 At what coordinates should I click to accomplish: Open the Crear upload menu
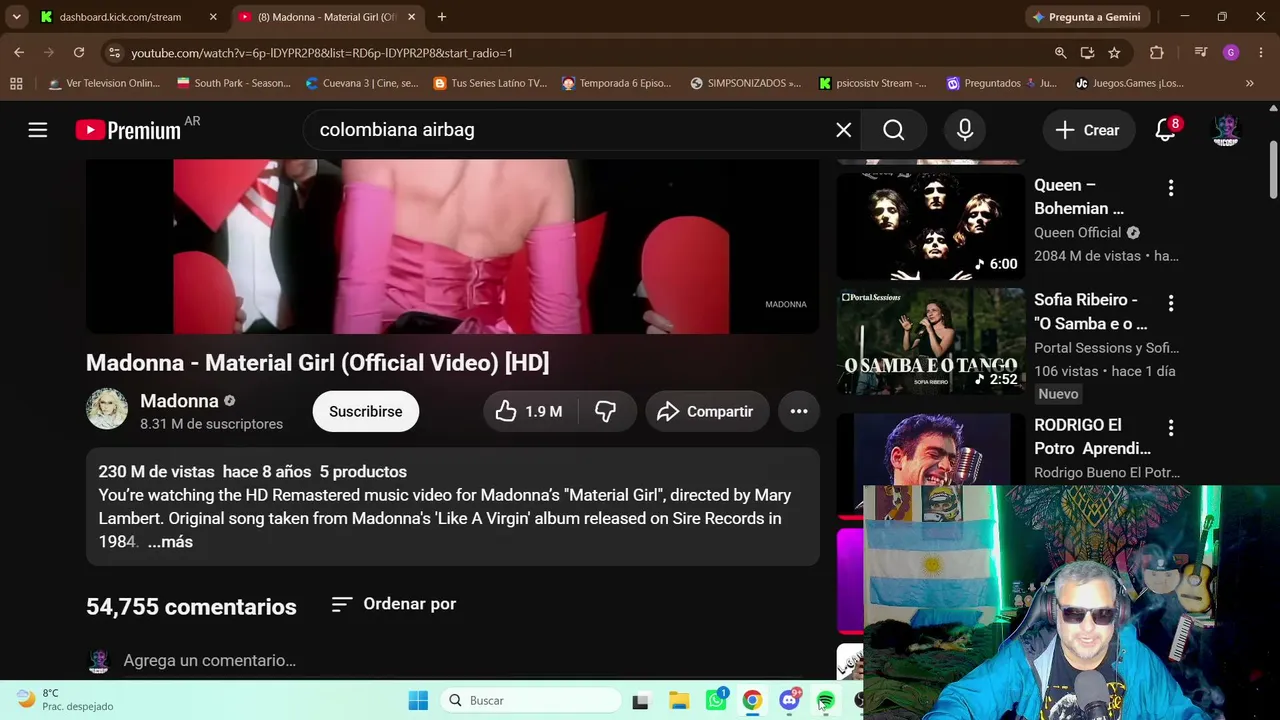tap(1088, 130)
